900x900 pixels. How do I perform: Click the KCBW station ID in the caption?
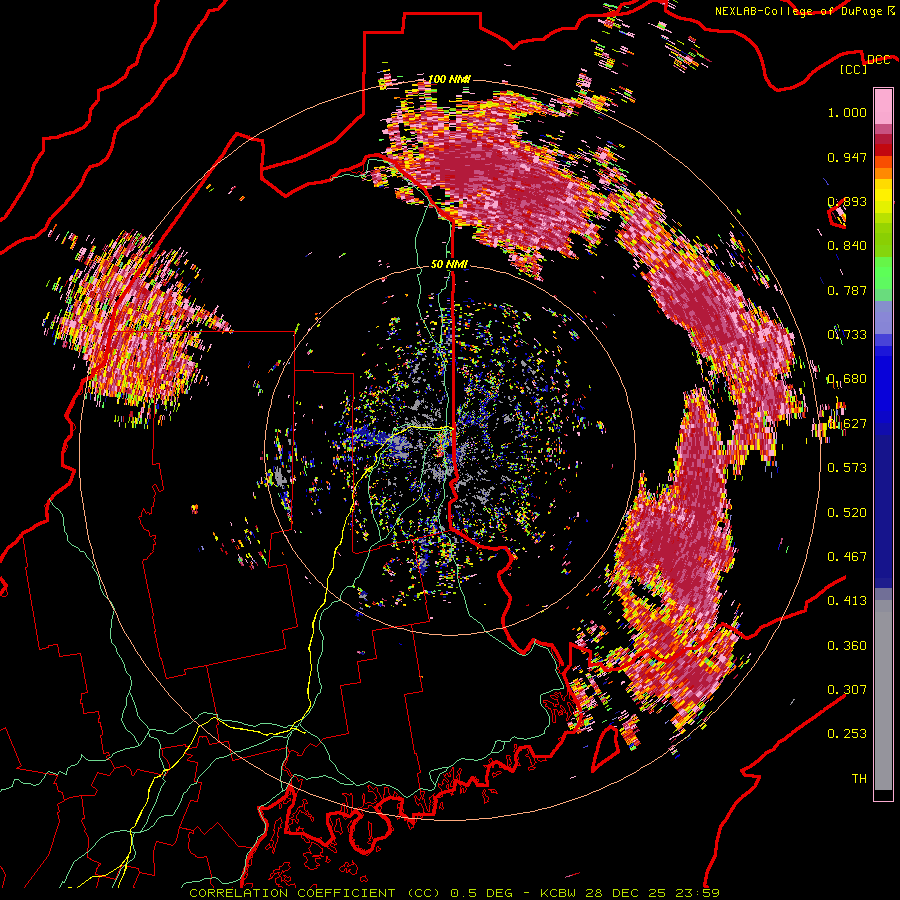tap(560, 893)
